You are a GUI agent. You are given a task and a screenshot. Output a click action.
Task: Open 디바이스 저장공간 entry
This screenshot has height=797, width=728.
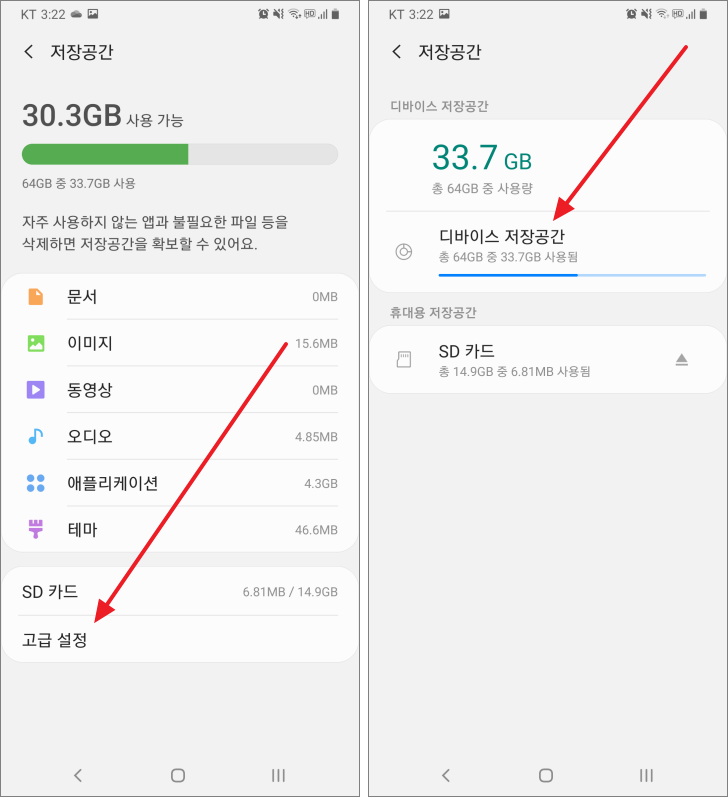pos(548,252)
